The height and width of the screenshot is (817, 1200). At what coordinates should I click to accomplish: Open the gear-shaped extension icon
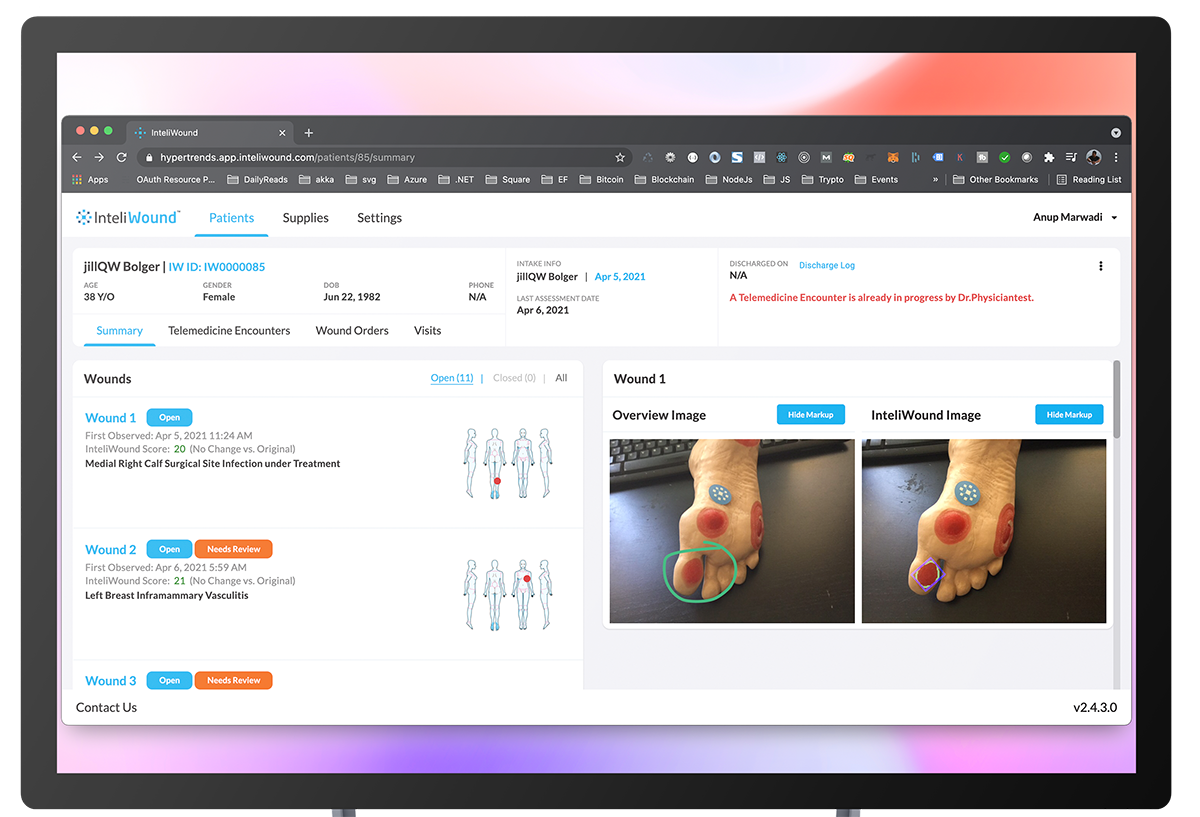click(670, 157)
